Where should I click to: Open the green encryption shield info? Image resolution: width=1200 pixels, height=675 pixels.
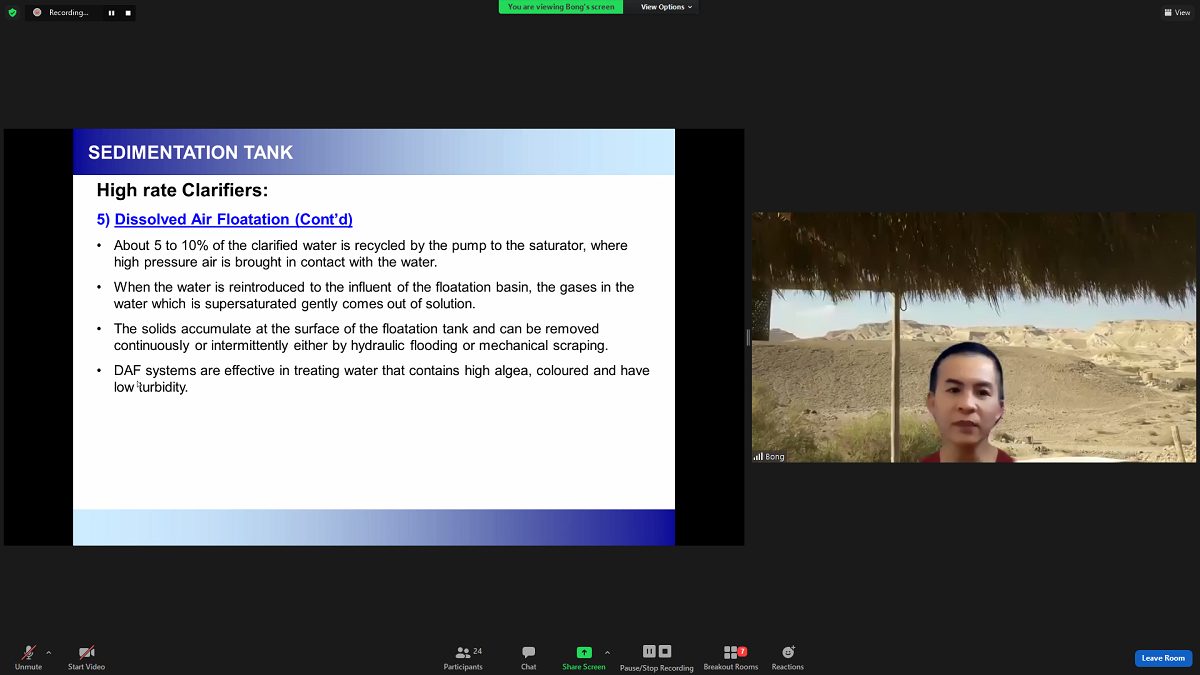(12, 12)
